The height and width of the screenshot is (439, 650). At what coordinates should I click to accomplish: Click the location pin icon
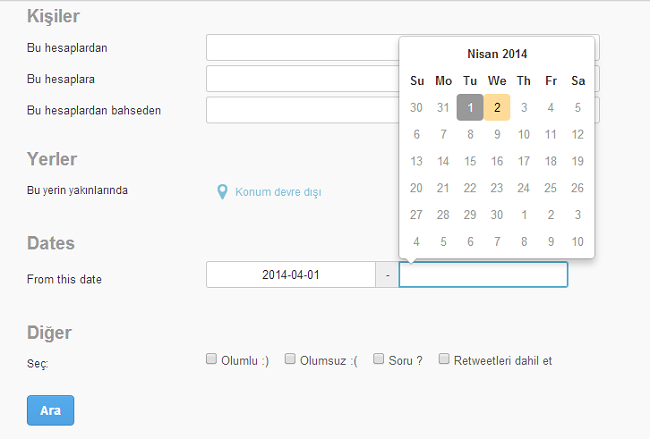(223, 191)
